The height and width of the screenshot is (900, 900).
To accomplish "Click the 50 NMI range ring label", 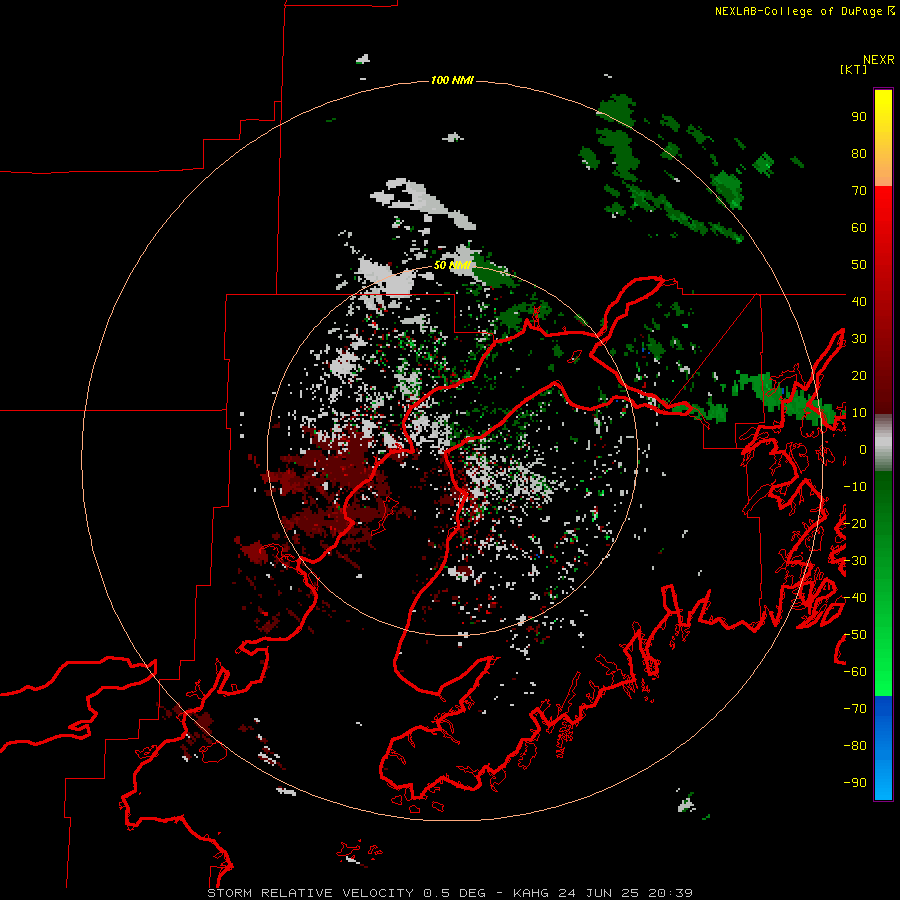I will coord(452,265).
